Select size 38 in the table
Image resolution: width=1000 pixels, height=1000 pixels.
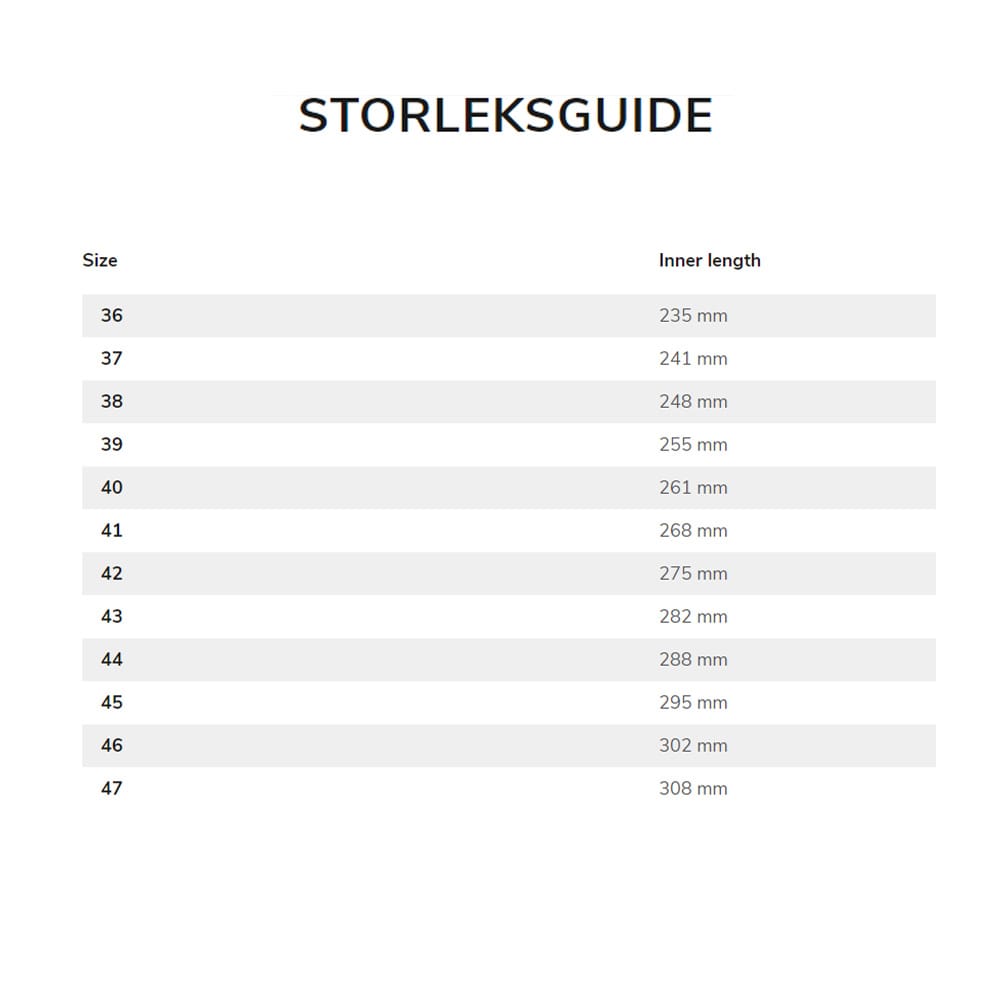pyautogui.click(x=112, y=401)
